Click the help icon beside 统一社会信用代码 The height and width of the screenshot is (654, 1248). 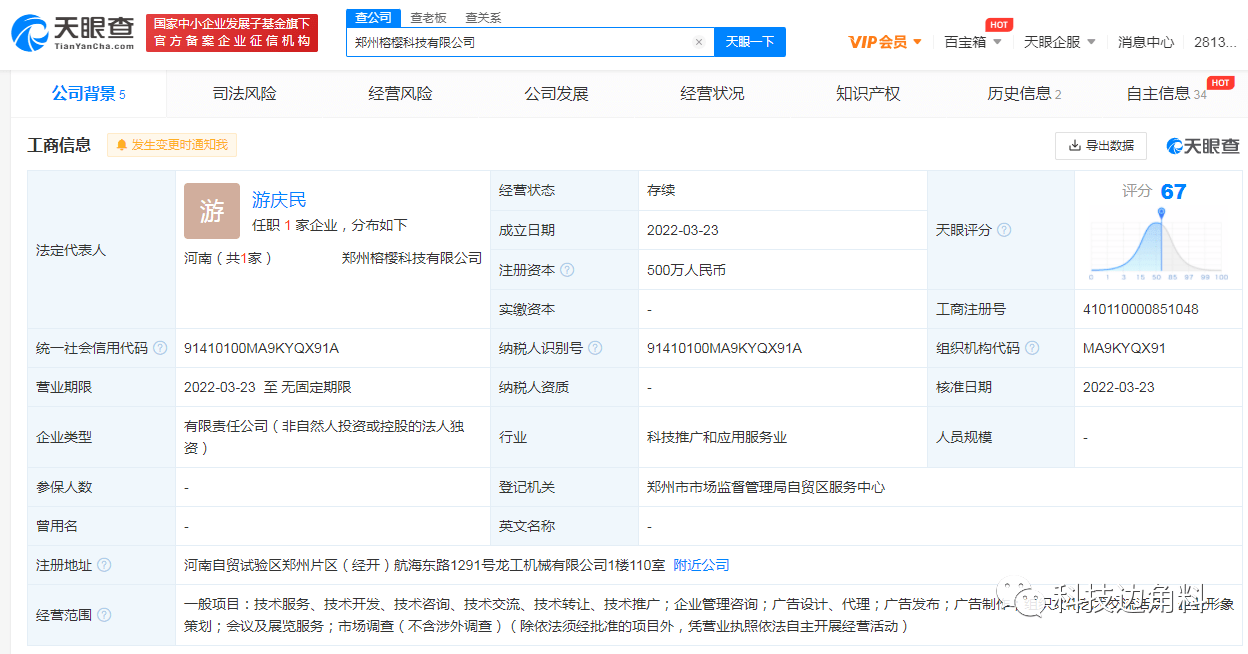pos(160,348)
